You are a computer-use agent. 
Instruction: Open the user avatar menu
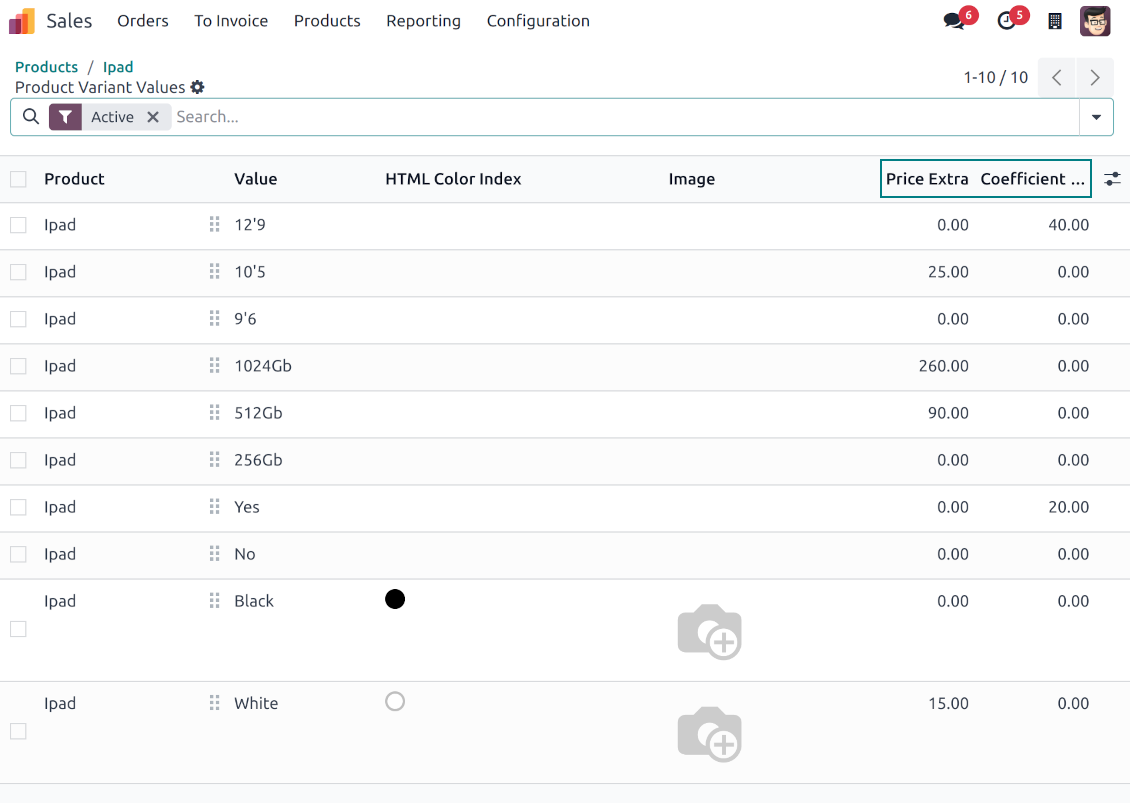(1095, 21)
